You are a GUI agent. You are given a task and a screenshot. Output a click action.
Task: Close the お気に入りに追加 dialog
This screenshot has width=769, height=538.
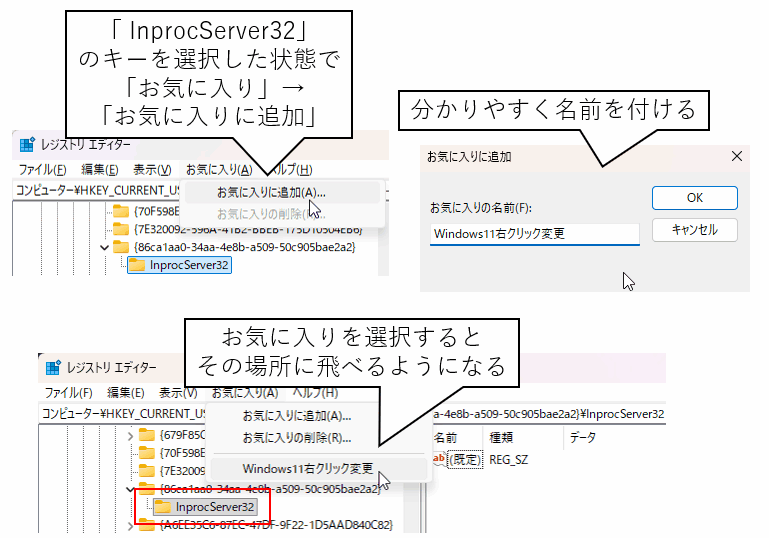(x=737, y=156)
